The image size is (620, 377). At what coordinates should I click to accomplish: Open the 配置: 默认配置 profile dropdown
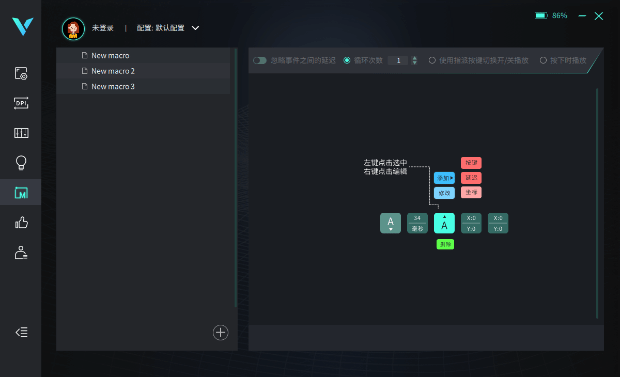168,28
